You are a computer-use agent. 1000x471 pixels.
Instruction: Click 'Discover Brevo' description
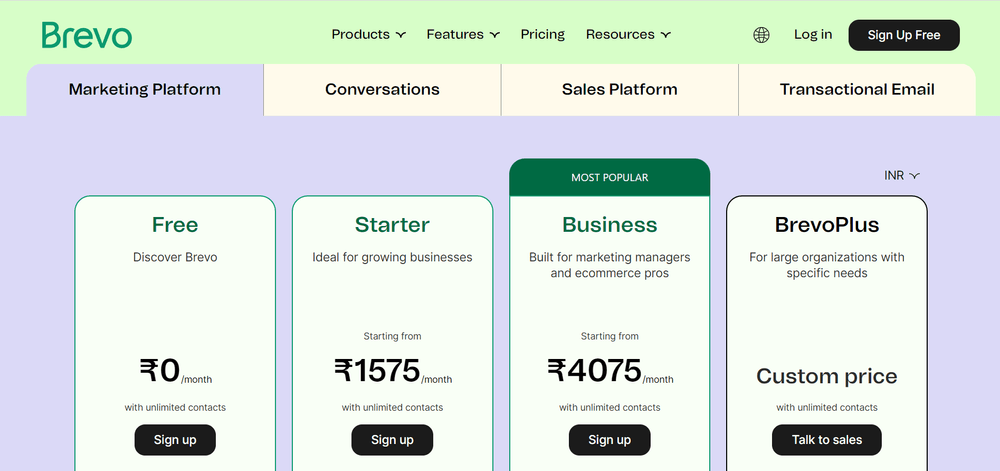coord(175,257)
